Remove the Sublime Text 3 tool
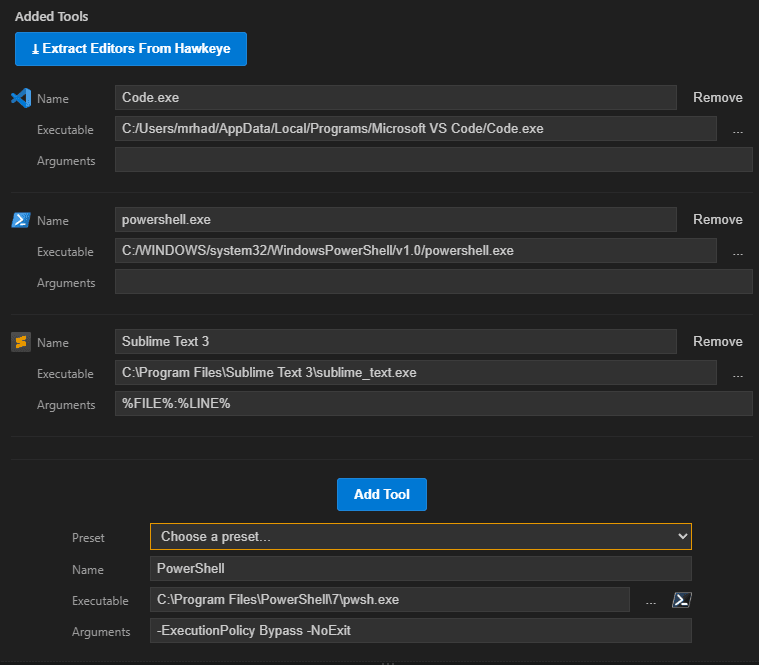This screenshot has height=665, width=759. (x=717, y=342)
